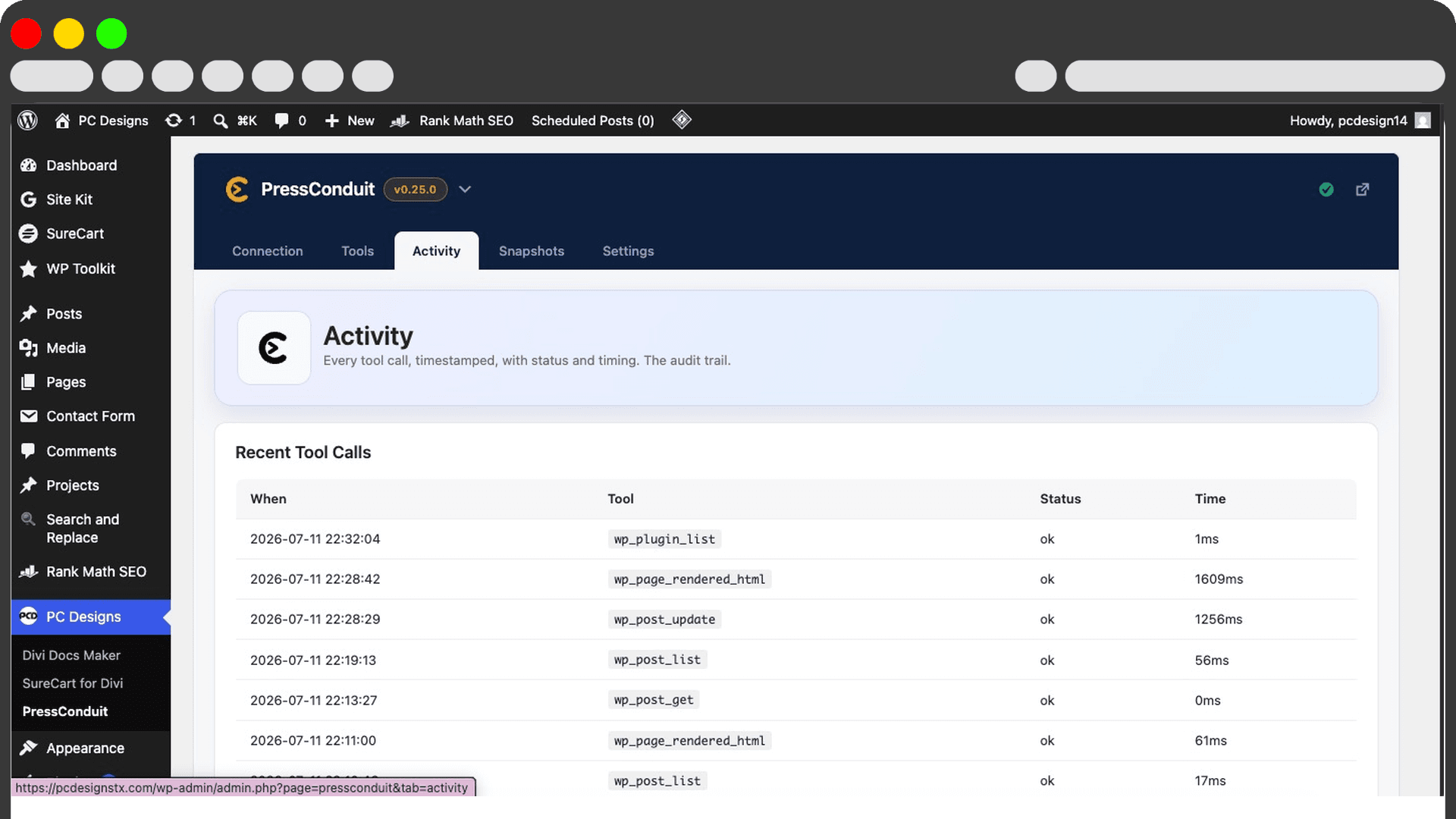
Task: Click wp_post_list in the 22:19:13 row
Action: [x=657, y=660]
